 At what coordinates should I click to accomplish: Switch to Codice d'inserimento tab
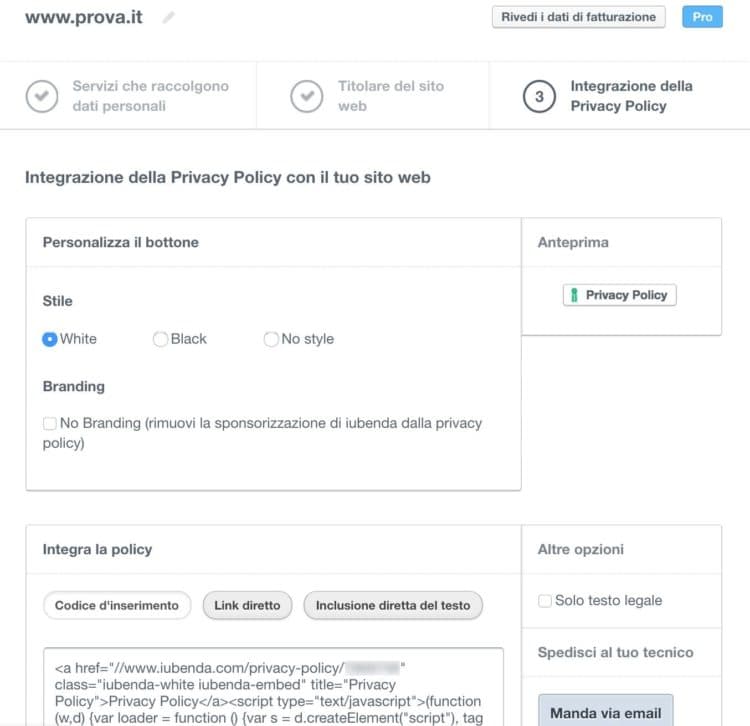point(117,605)
